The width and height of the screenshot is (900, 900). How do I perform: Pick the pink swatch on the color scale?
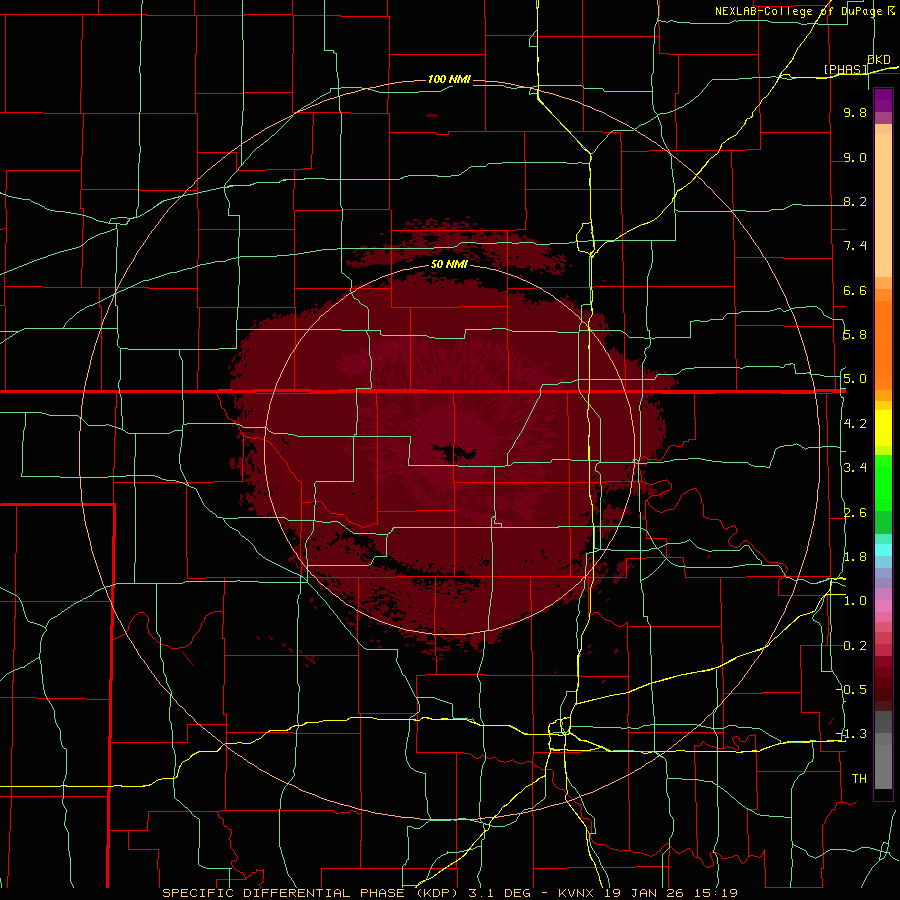pyautogui.click(x=883, y=606)
